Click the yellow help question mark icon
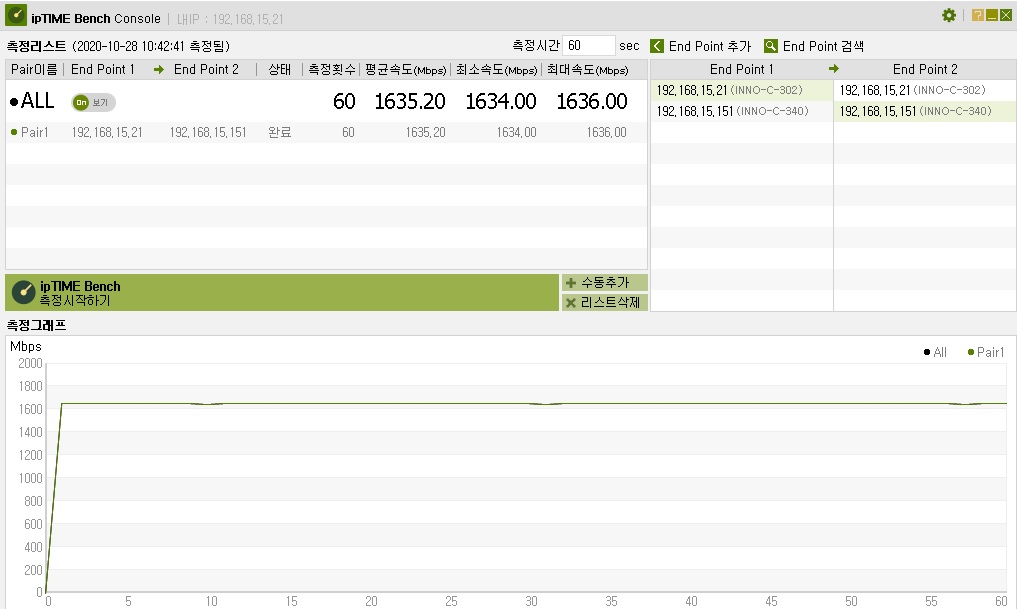1017x609 pixels. pyautogui.click(x=977, y=15)
